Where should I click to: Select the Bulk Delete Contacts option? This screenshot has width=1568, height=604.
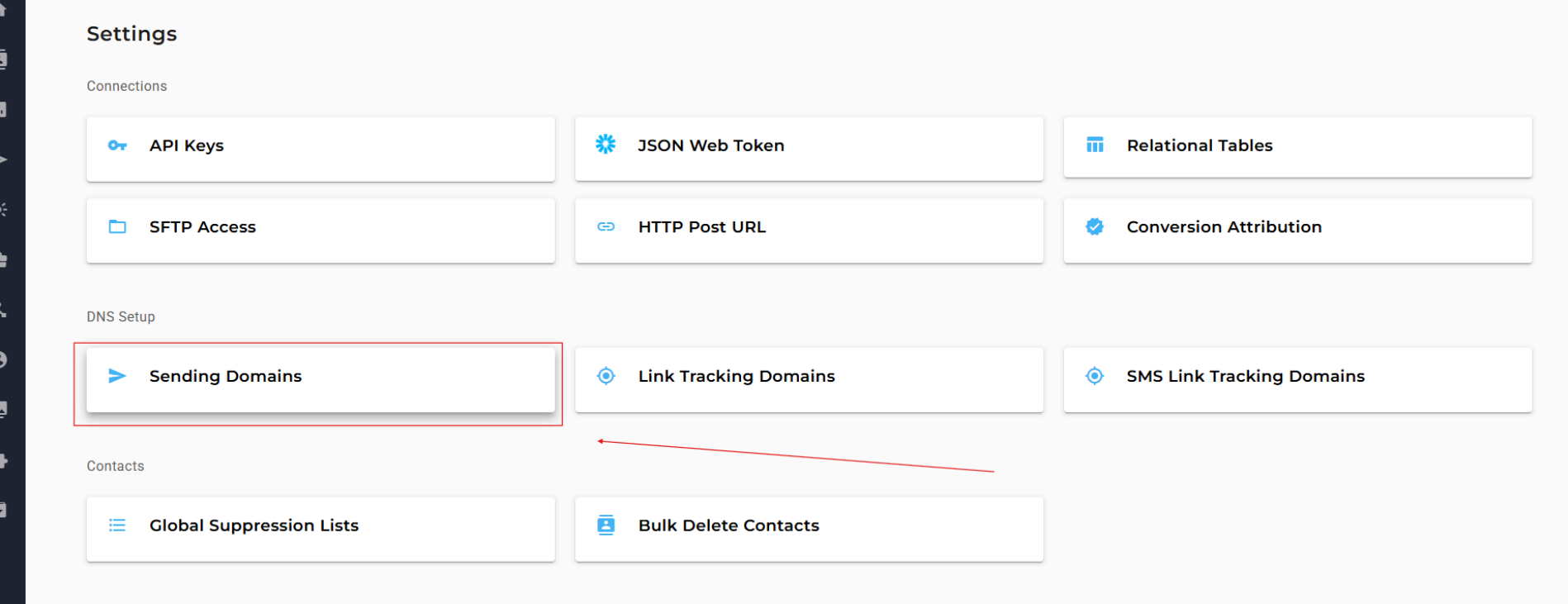(x=809, y=529)
